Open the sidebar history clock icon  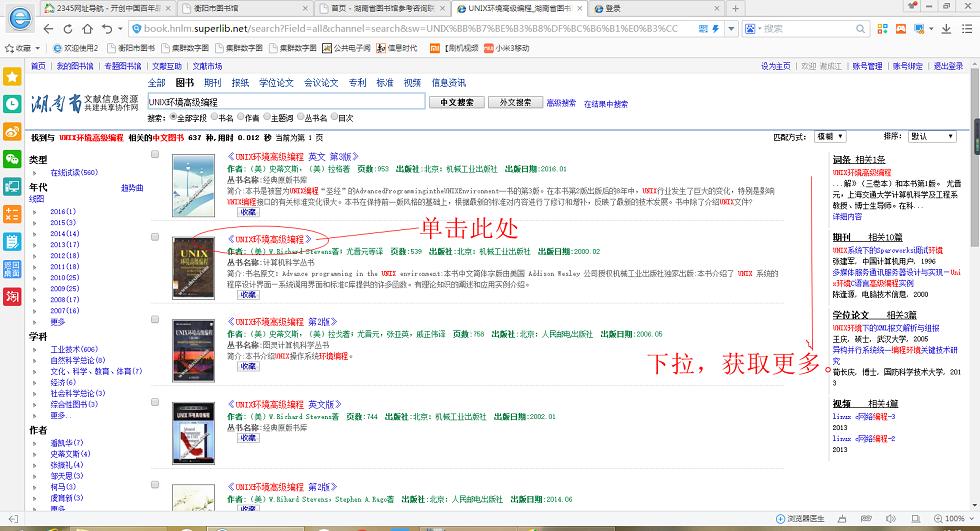pos(12,104)
